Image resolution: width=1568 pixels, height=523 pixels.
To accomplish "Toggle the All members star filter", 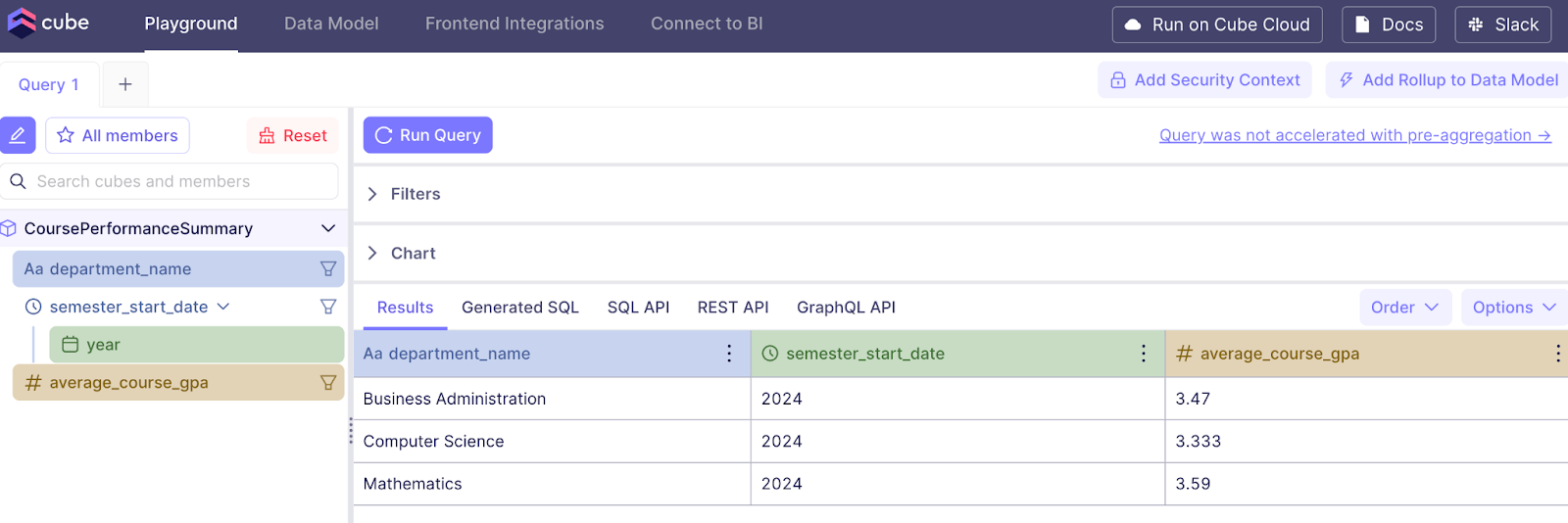I will [x=118, y=135].
